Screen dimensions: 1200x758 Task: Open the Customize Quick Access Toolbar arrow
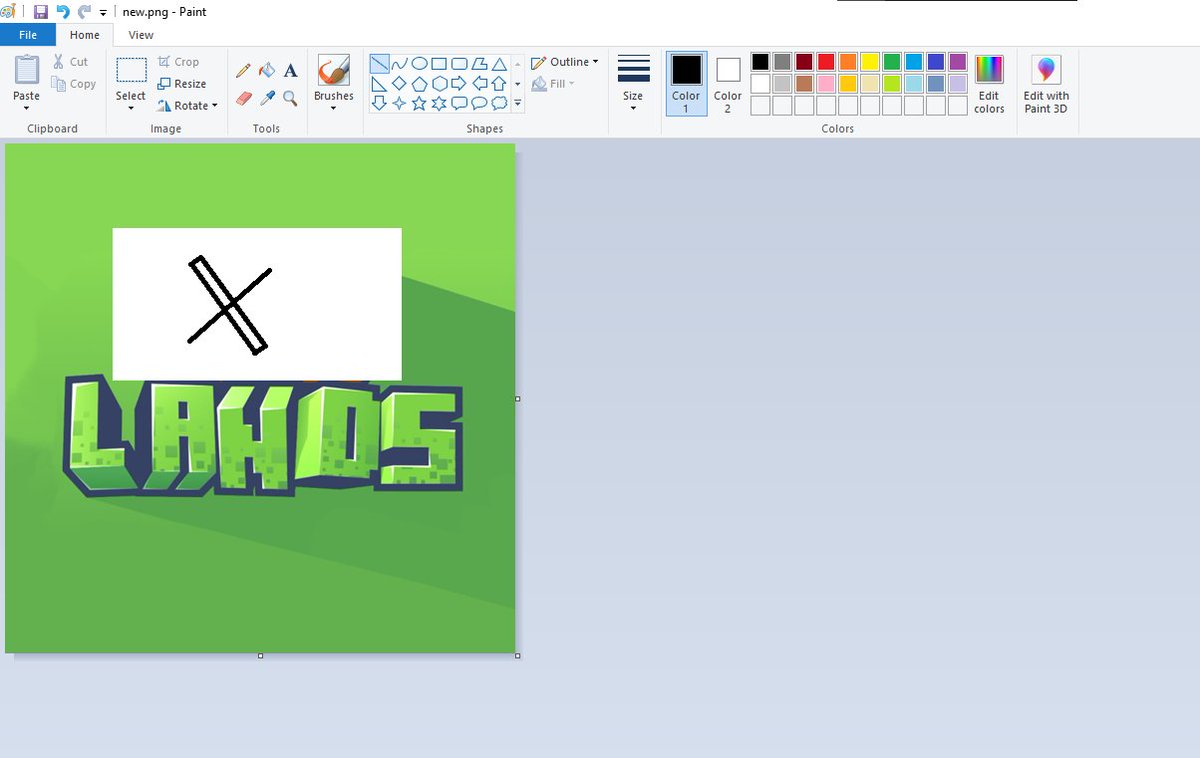[x=103, y=13]
